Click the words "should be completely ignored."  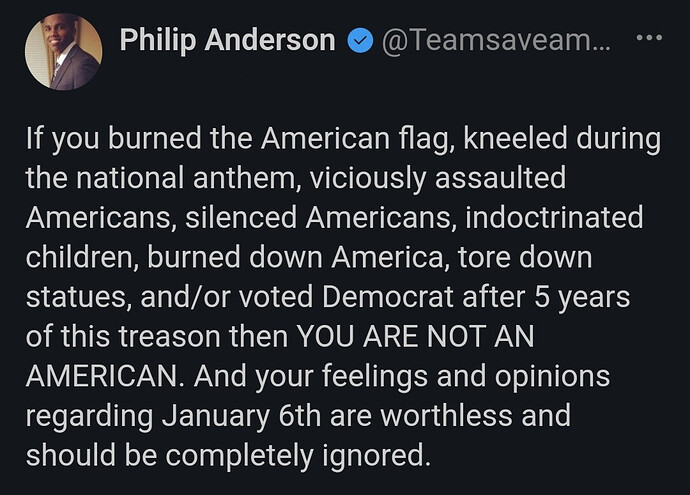(228, 455)
